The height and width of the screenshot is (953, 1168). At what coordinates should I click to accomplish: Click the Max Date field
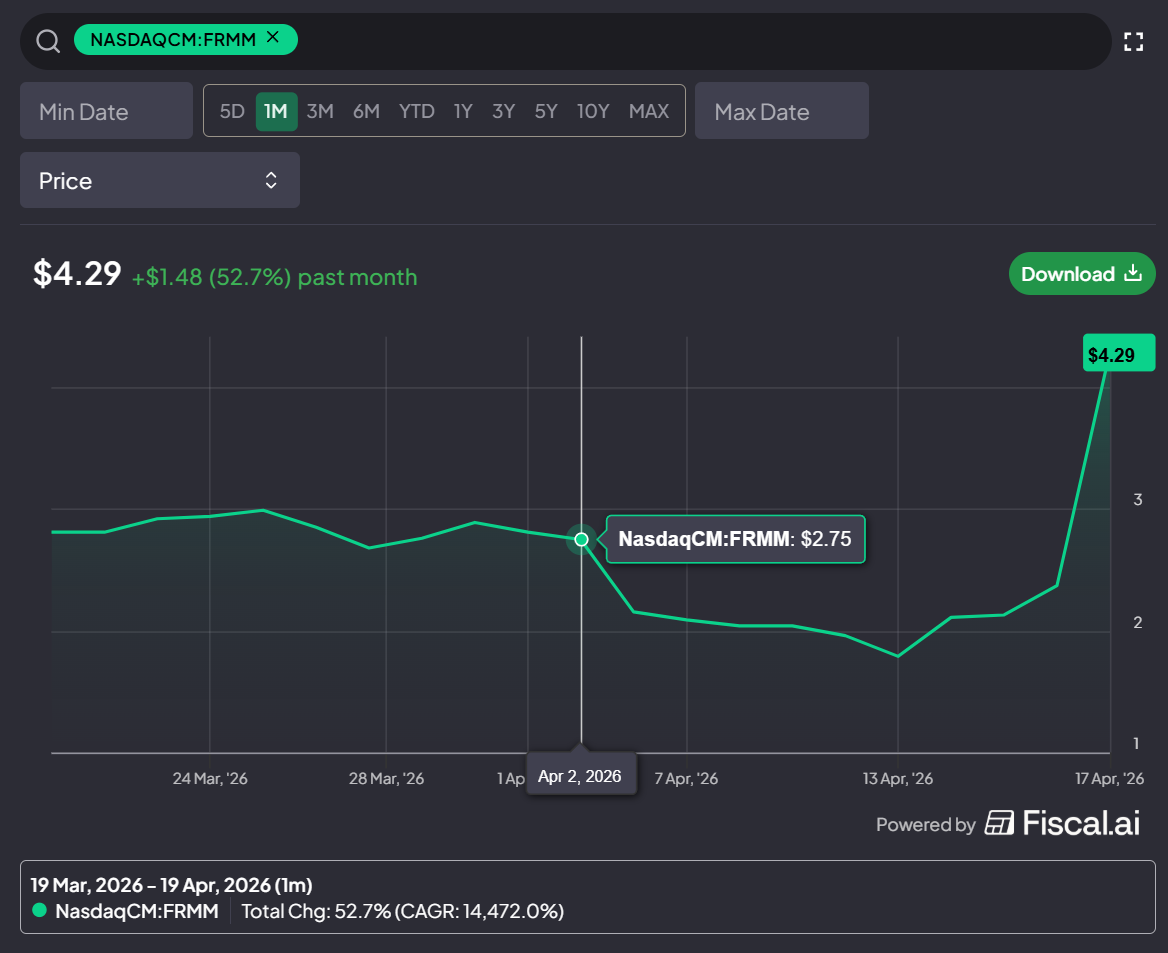click(781, 111)
